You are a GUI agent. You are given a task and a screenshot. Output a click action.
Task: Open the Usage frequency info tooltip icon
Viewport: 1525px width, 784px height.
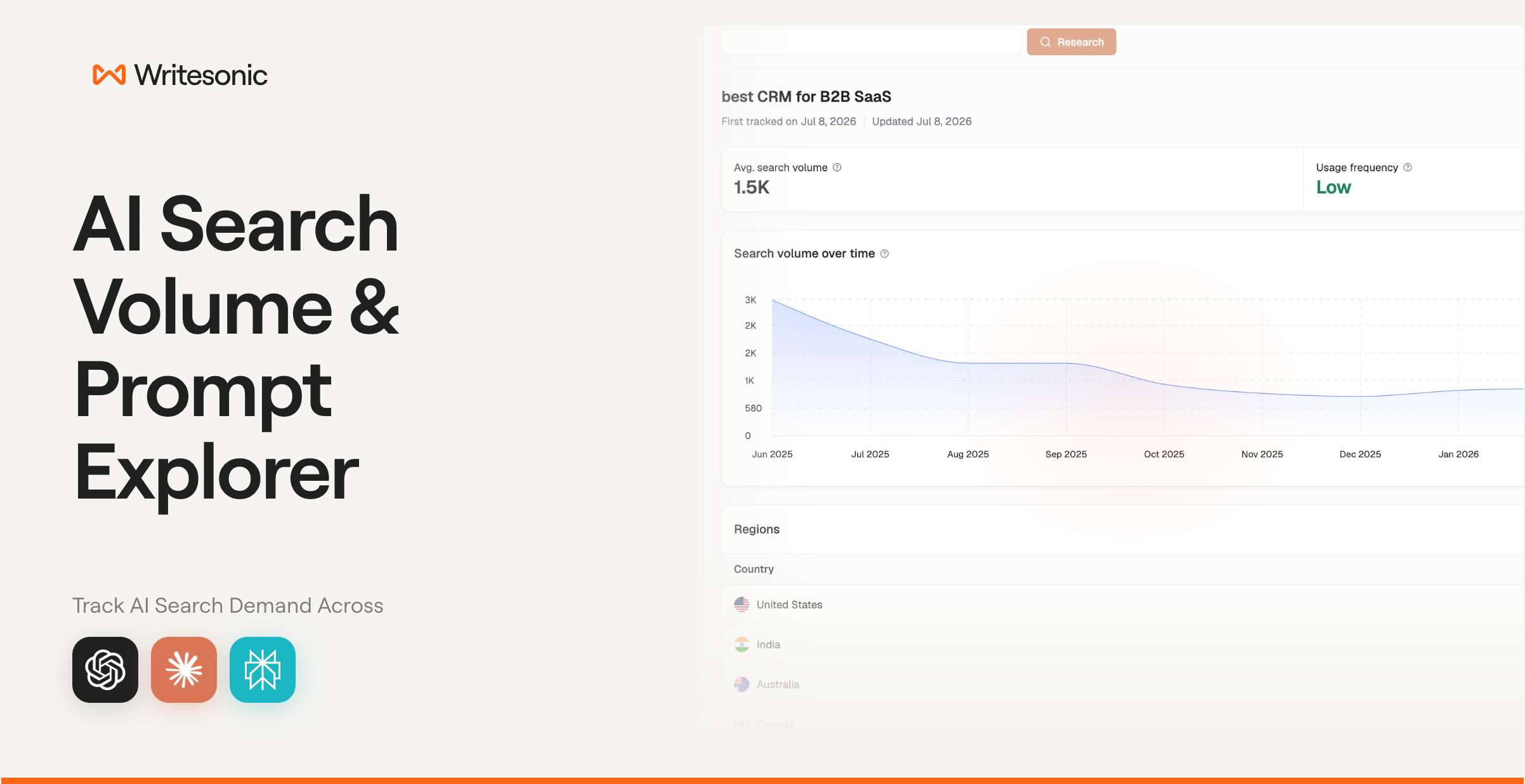[1408, 167]
